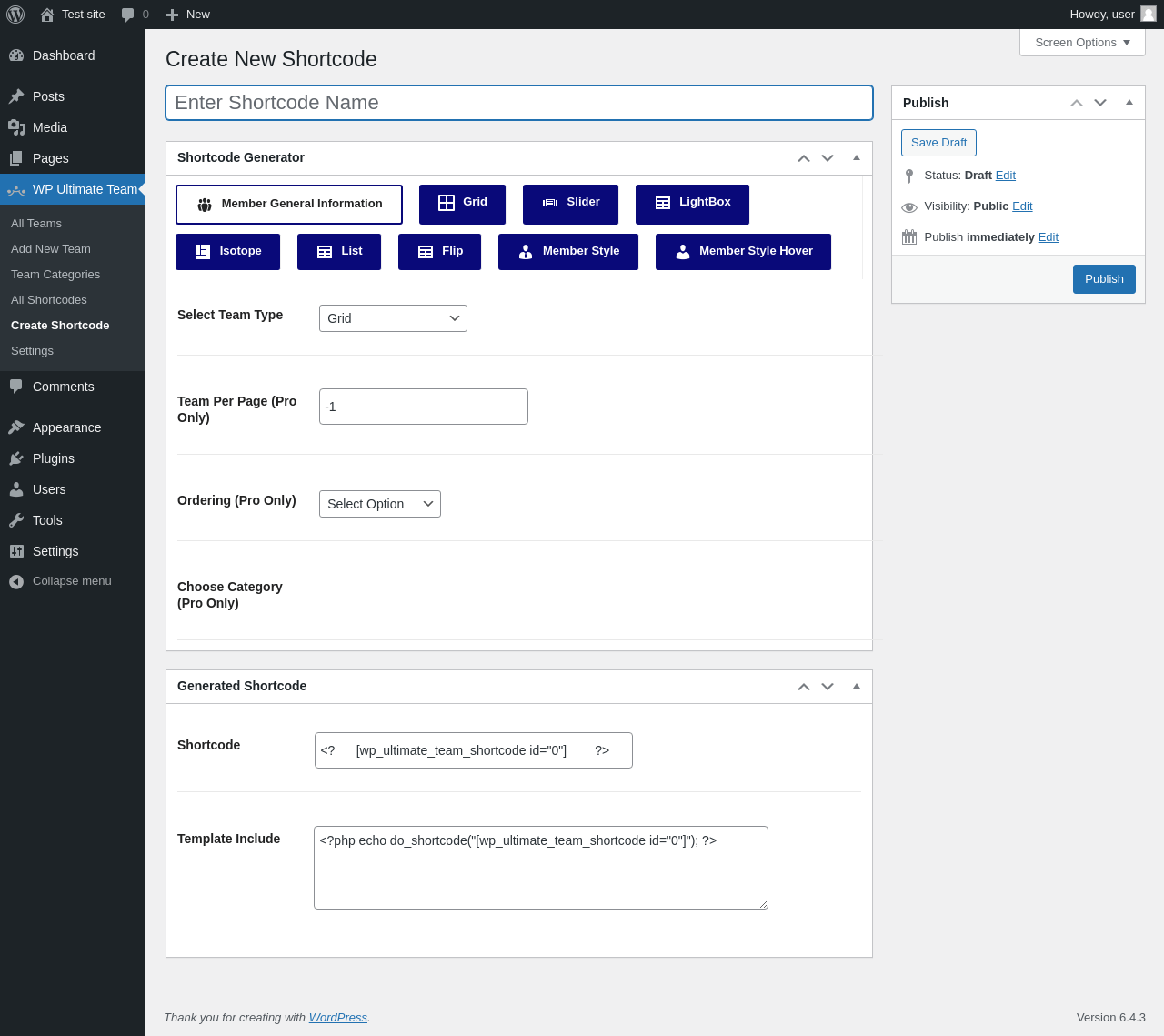Click the Settings sliders icon in sidebar
The width and height of the screenshot is (1164, 1036).
[16, 551]
